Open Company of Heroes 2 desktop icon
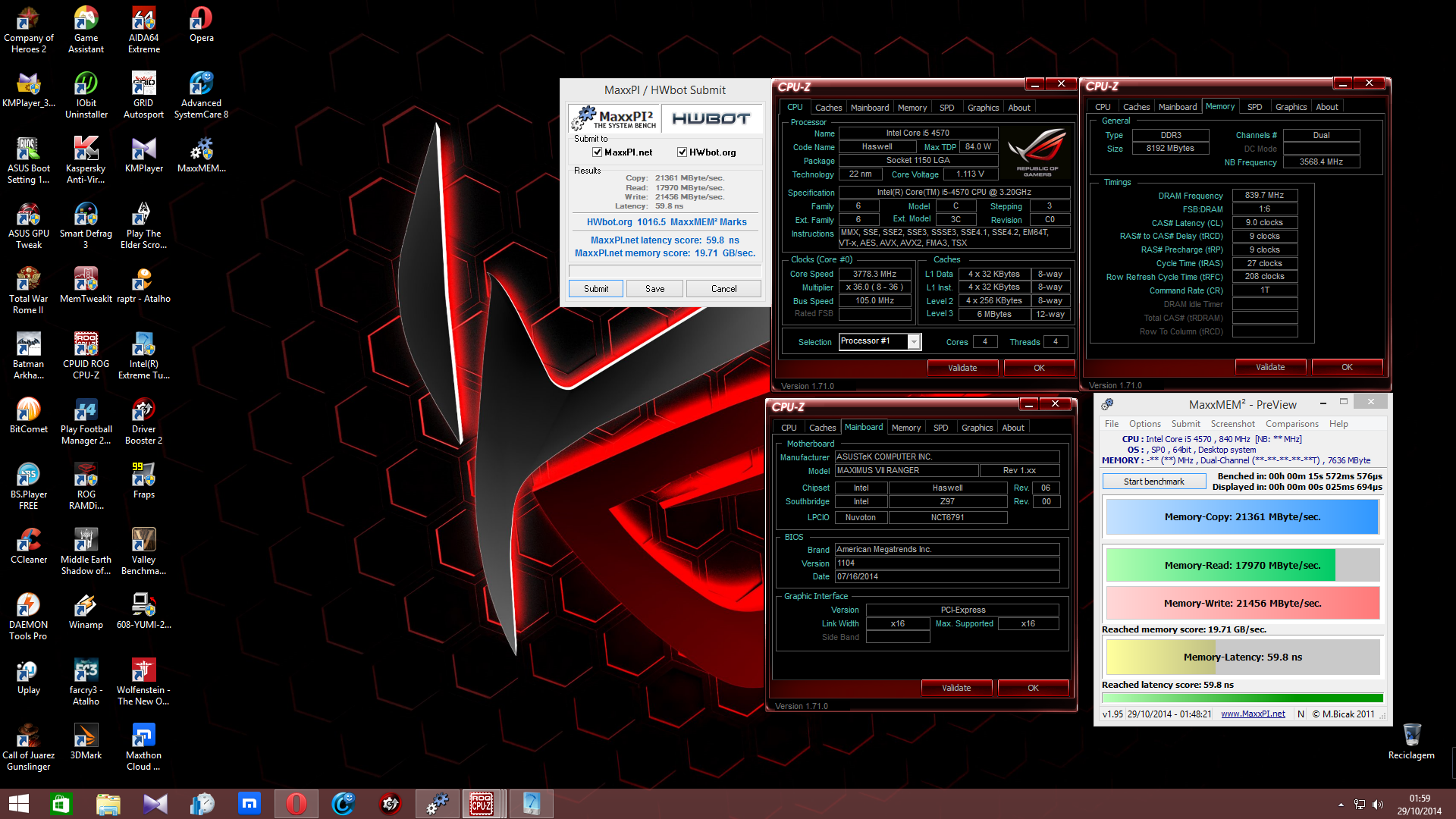This screenshot has width=1456, height=819. tap(29, 30)
